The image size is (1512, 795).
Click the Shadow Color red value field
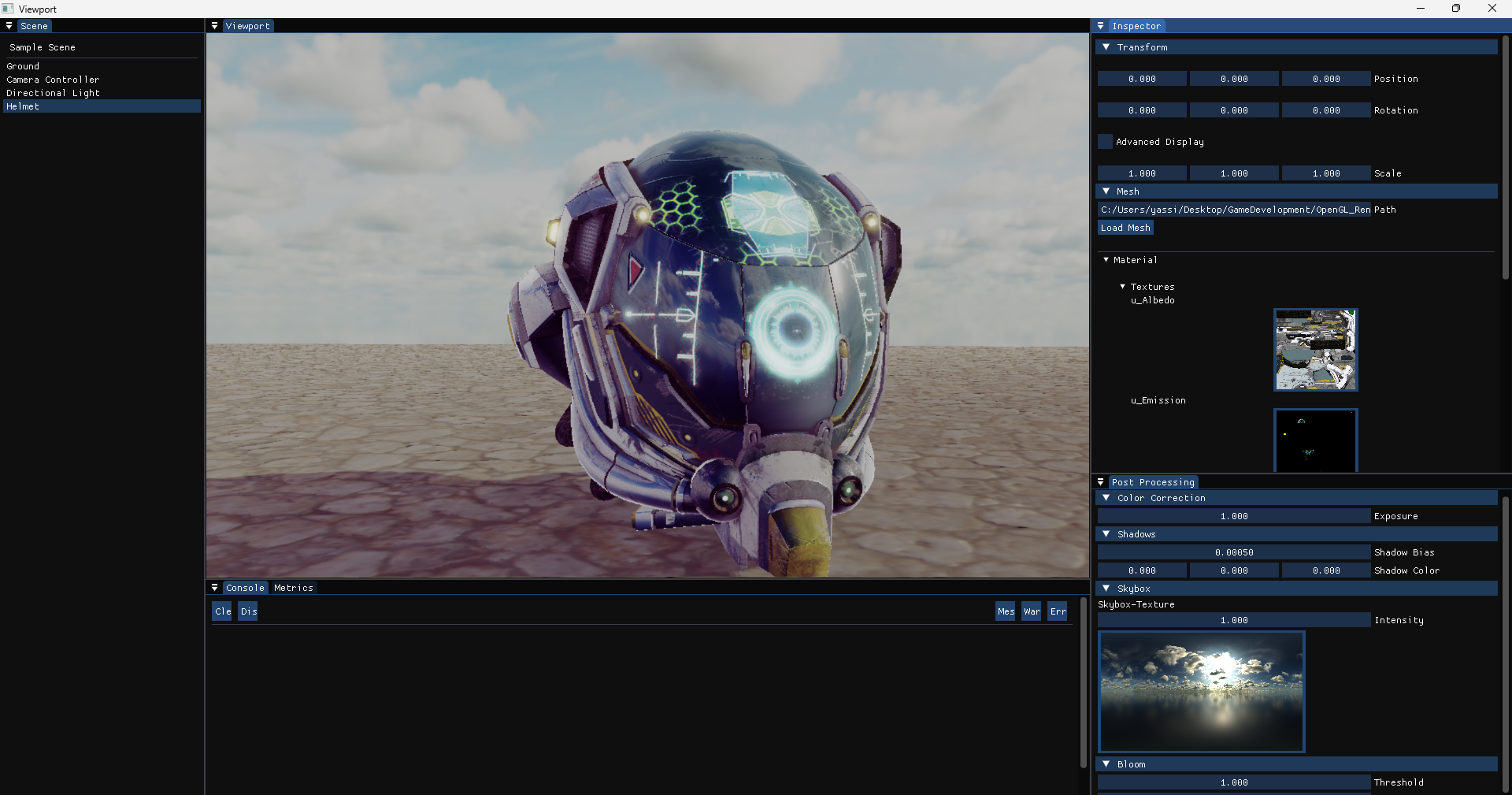pyautogui.click(x=1142, y=570)
